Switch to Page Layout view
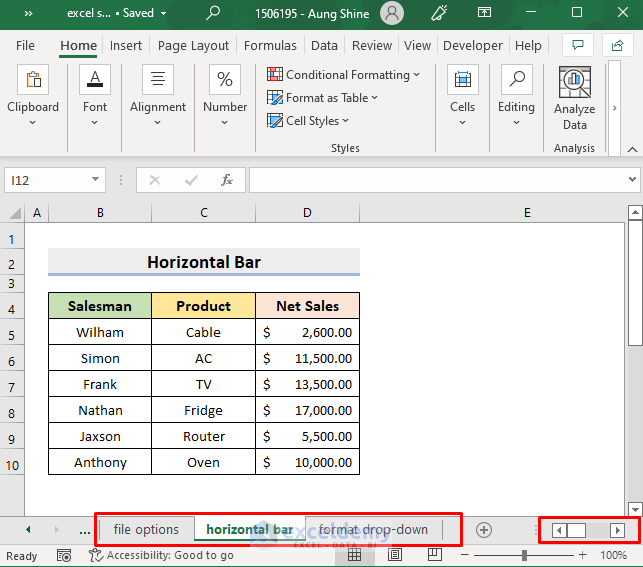This screenshot has height=567, width=643. (395, 555)
